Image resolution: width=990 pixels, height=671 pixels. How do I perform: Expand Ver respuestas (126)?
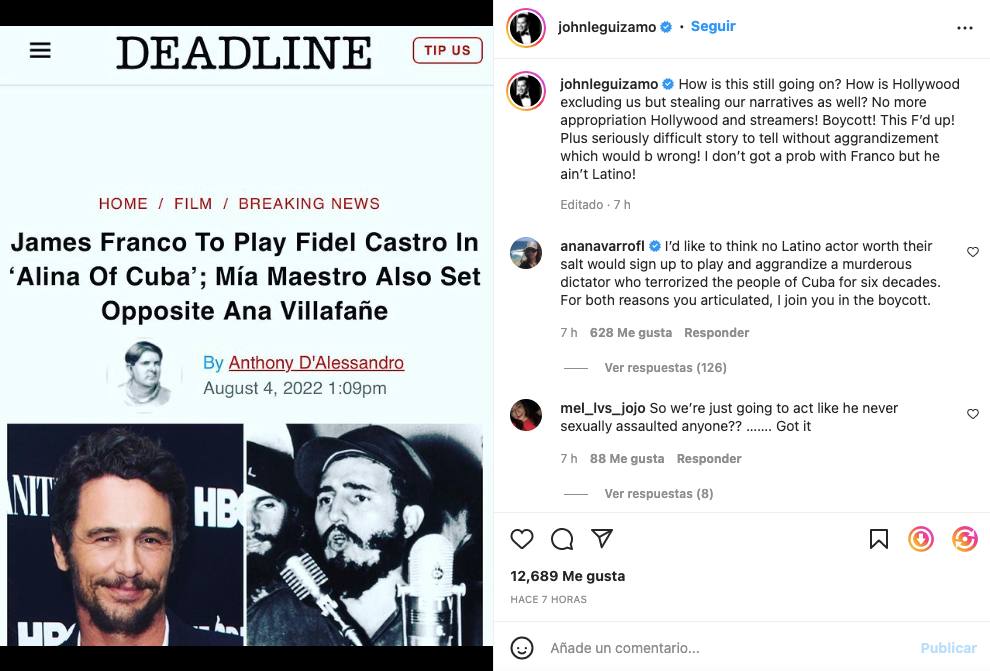(x=665, y=367)
